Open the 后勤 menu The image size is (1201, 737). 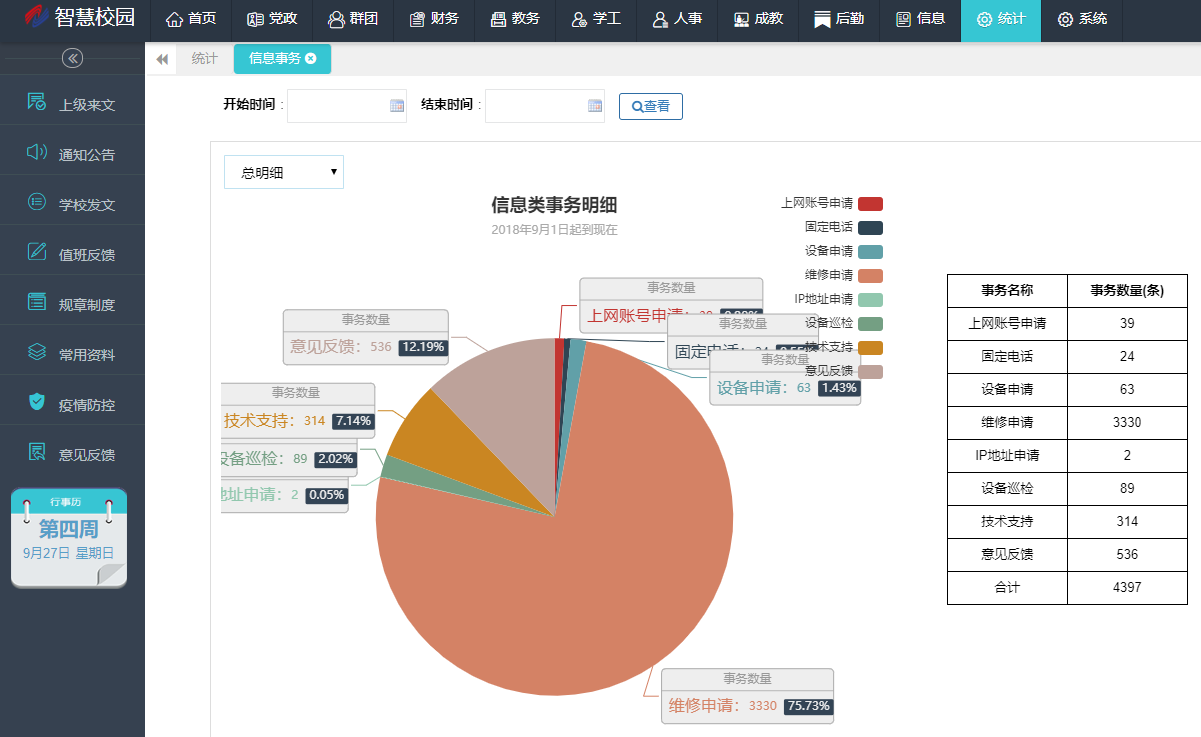tap(839, 19)
